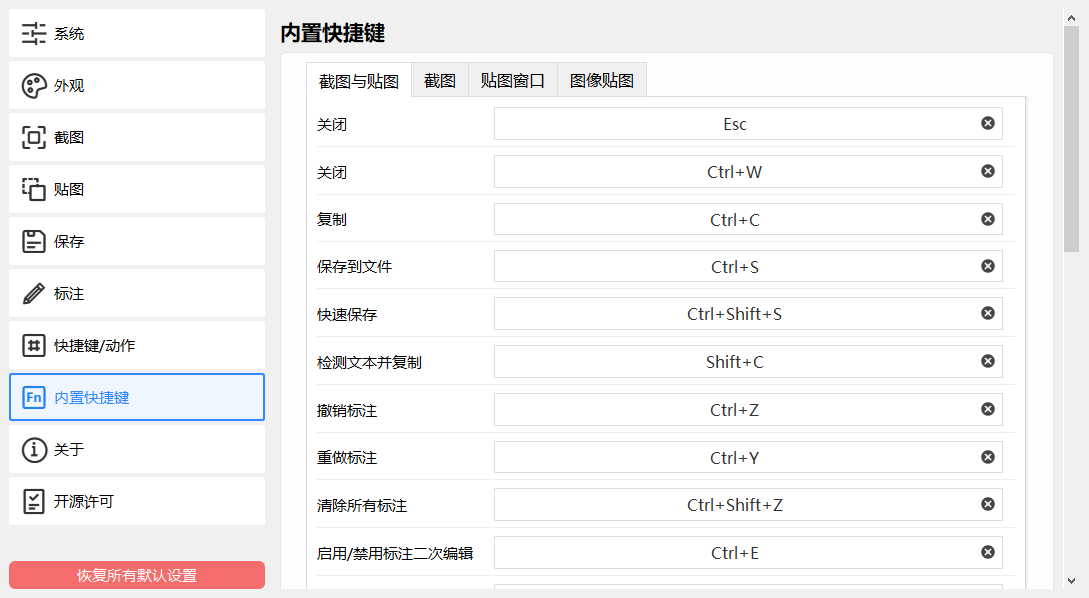Clear the Ctrl+Y shortcut for 重做标注
This screenshot has width=1089, height=598.
coord(988,457)
